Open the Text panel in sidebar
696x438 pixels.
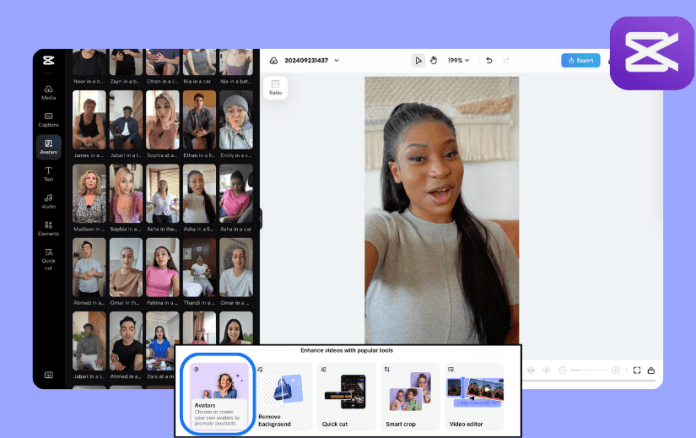(48, 174)
